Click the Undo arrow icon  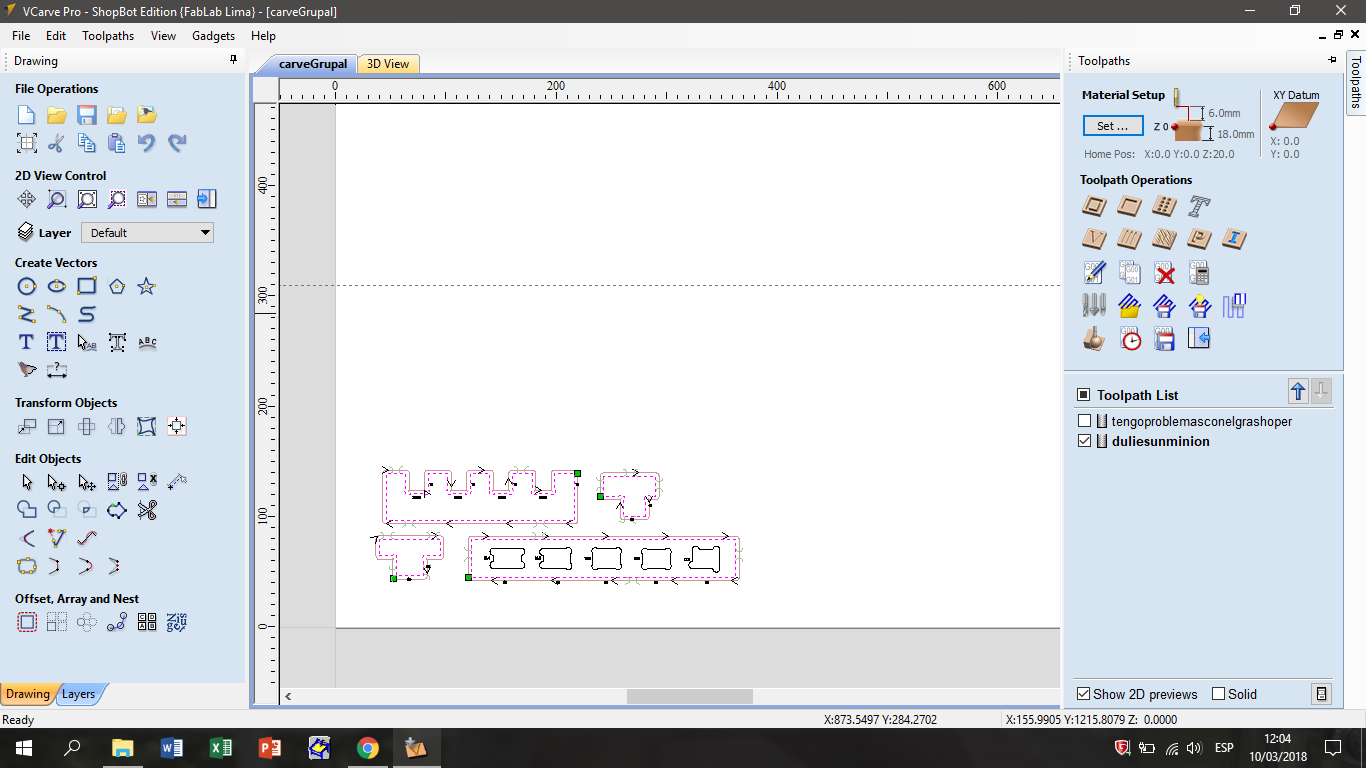tap(147, 143)
